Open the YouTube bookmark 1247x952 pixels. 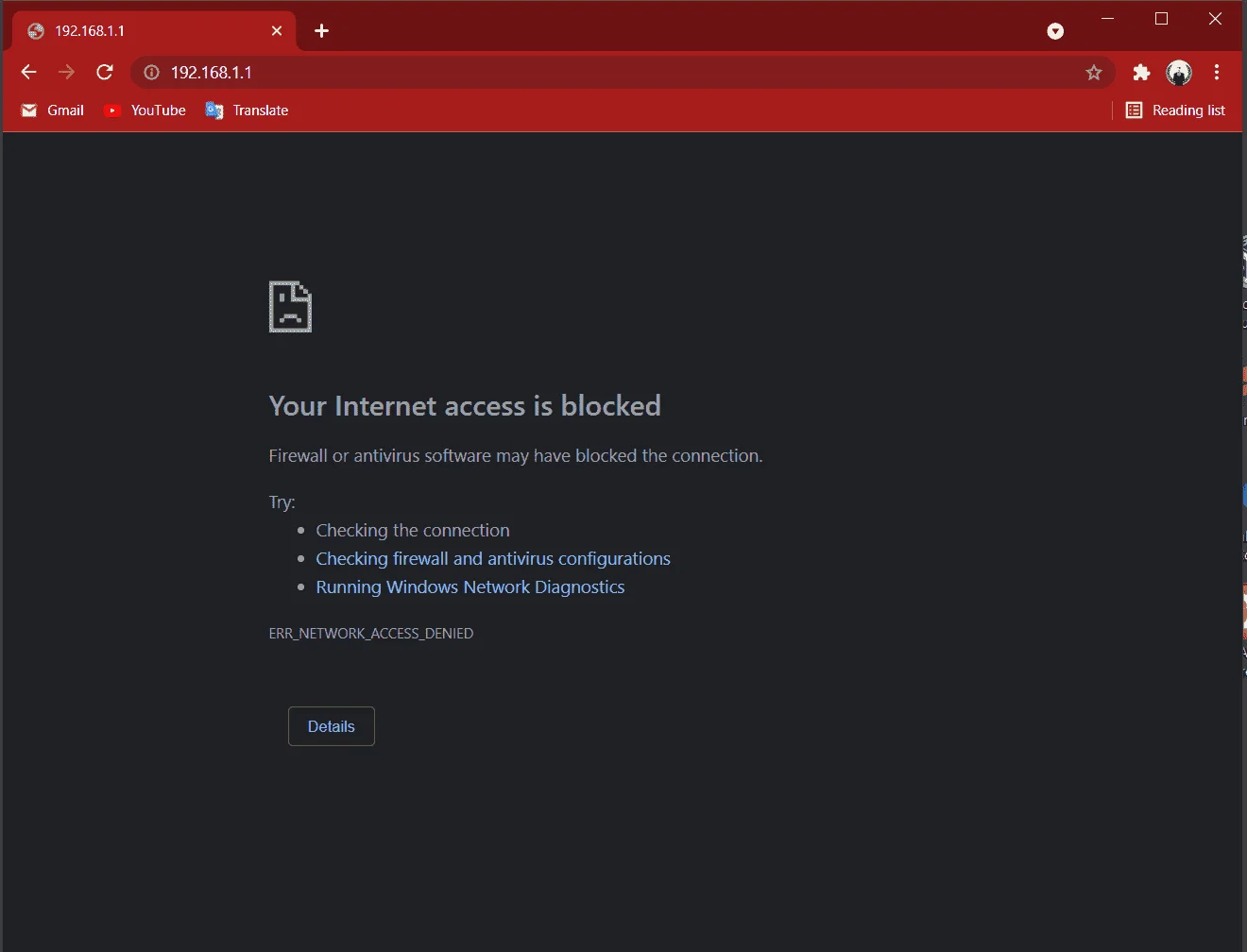click(x=145, y=110)
